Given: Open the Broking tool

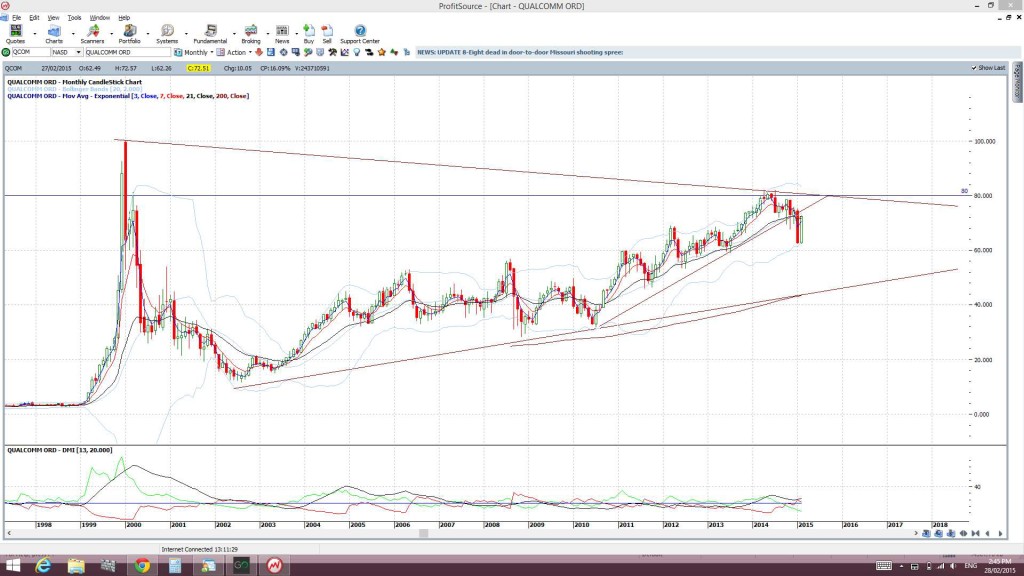Looking at the screenshot, I should click(251, 34).
